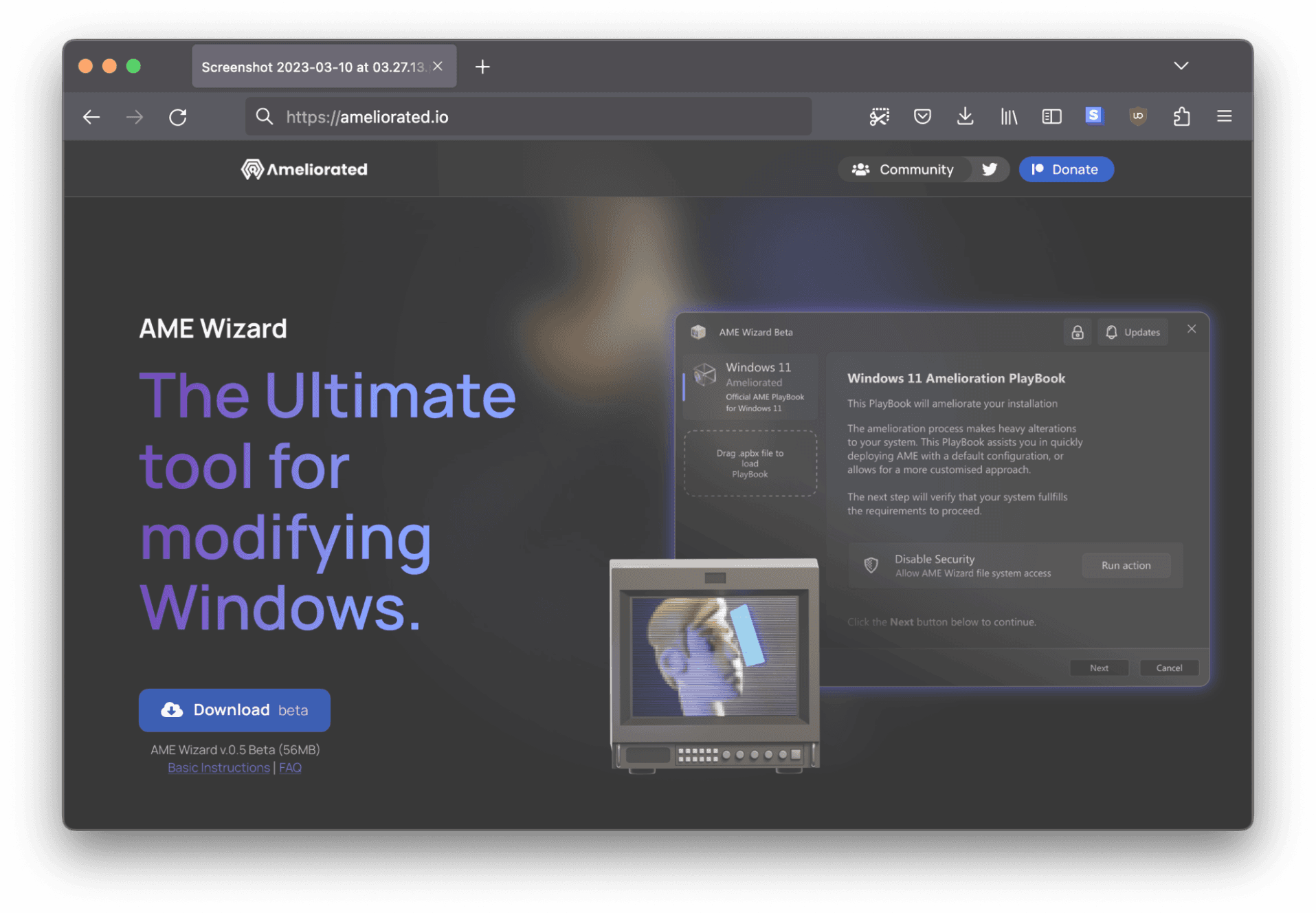
Task: Open the browser downloads panel
Action: (965, 116)
